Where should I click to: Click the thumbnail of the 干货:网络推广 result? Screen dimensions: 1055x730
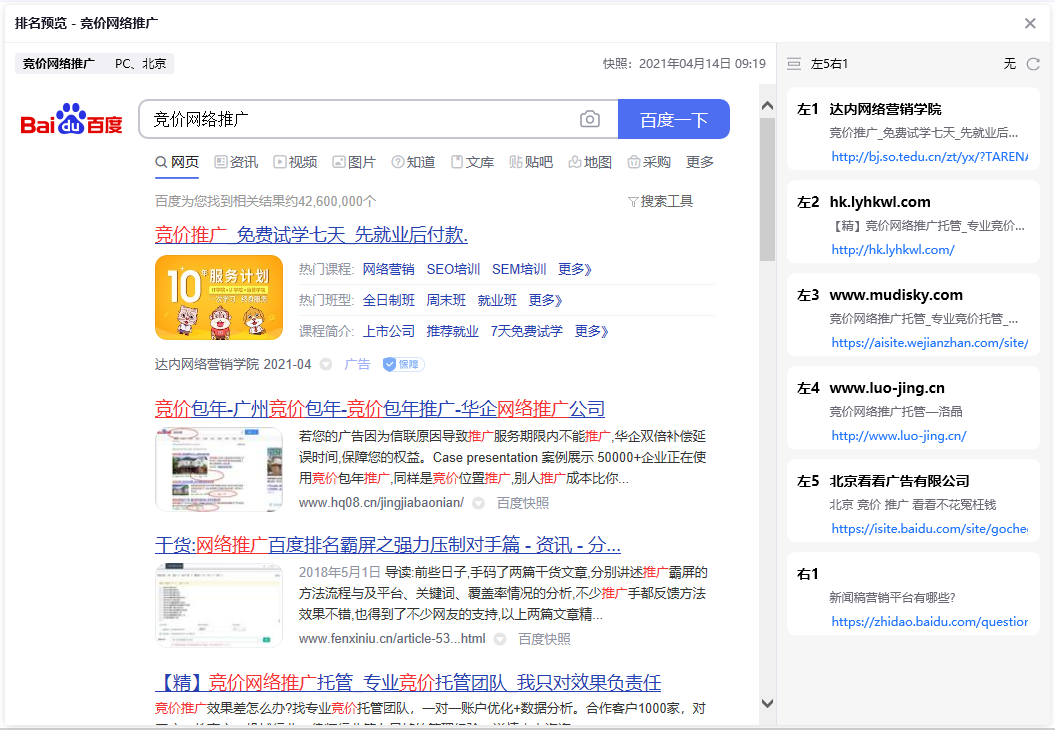(219, 606)
